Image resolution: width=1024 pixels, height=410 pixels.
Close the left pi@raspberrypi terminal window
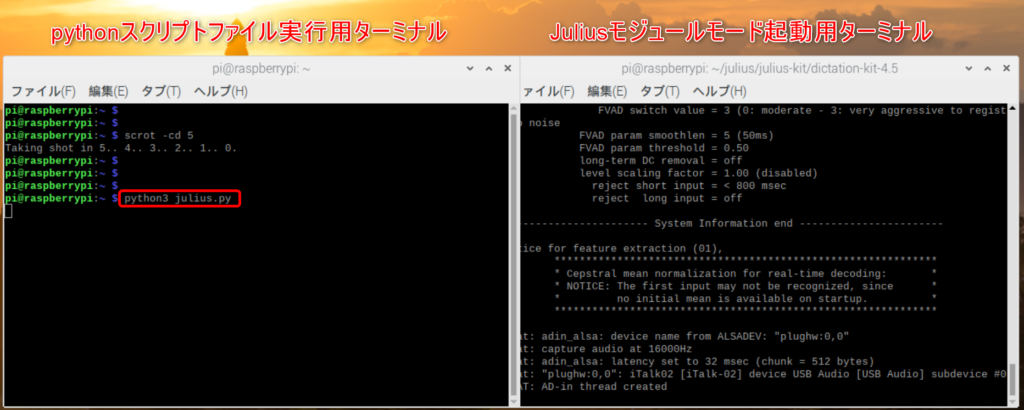click(x=505, y=68)
